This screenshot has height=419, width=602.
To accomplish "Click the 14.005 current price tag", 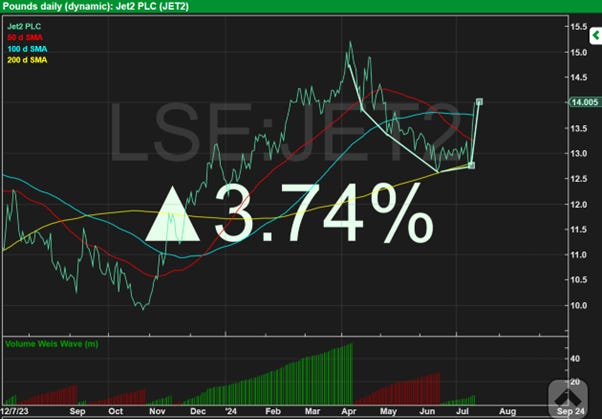I will coord(584,102).
